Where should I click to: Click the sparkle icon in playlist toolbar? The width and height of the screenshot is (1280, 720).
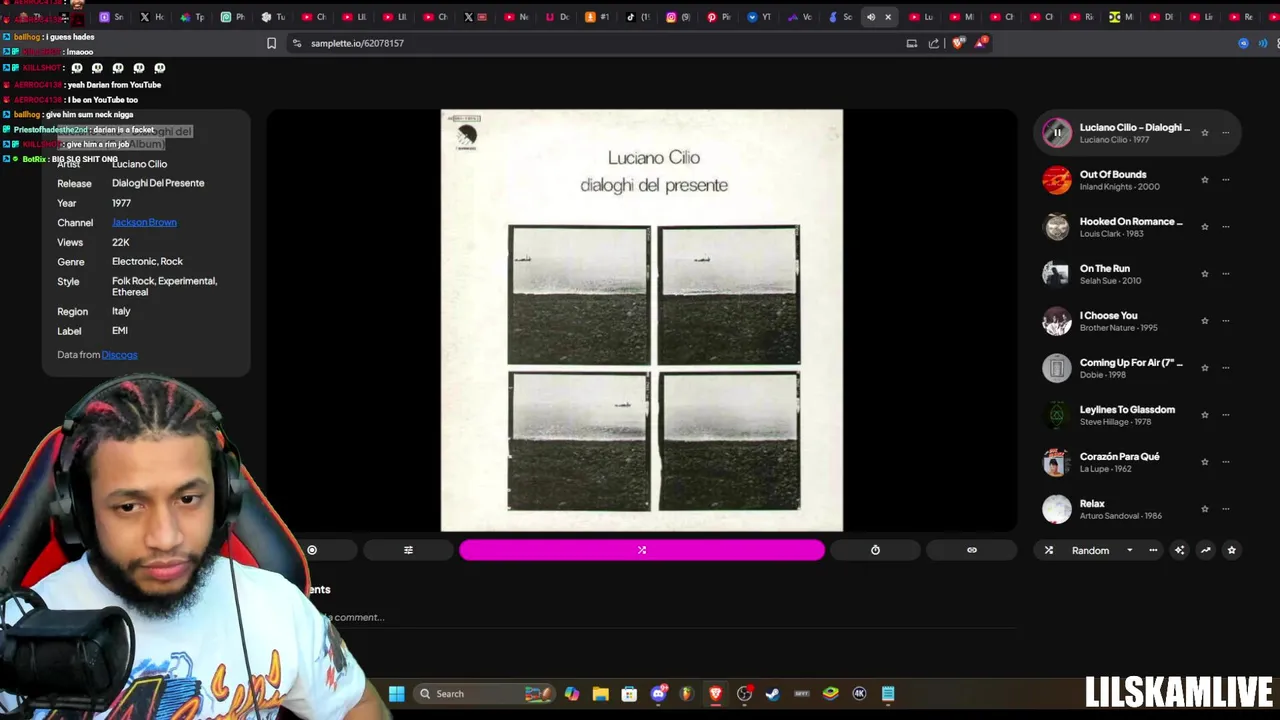tap(1179, 550)
